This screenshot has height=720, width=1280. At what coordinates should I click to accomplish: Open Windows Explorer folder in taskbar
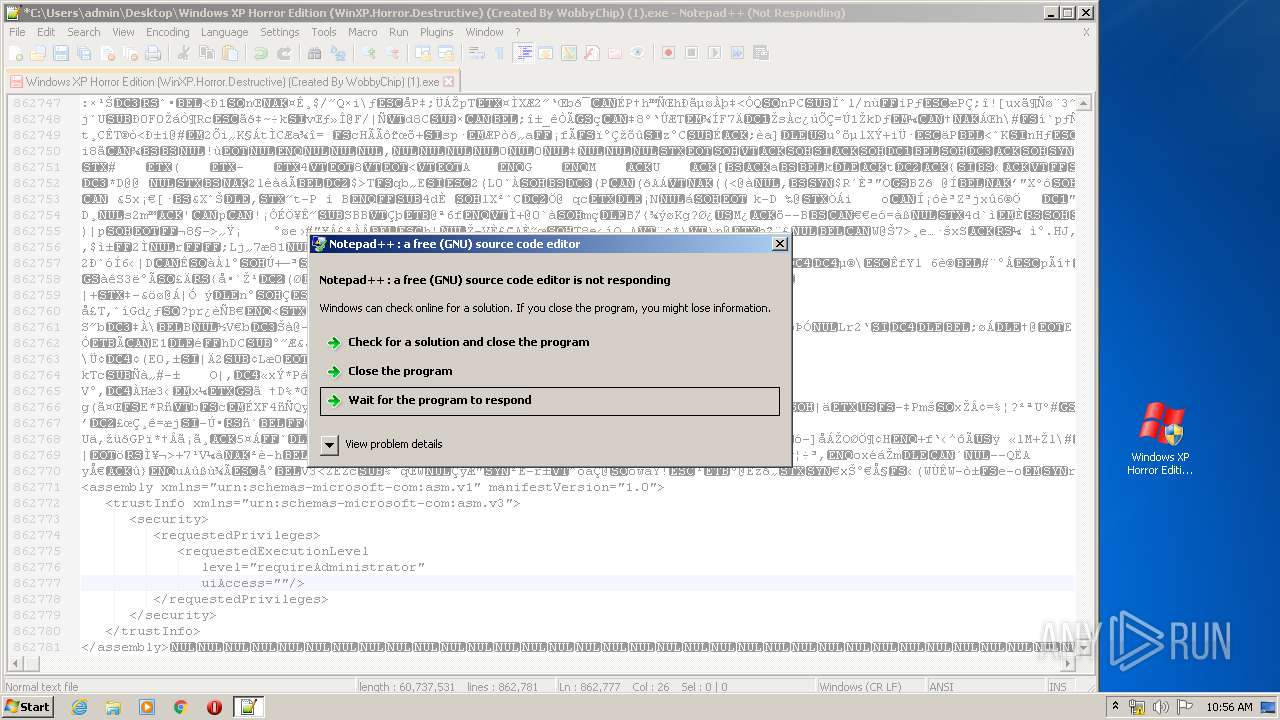pos(113,707)
